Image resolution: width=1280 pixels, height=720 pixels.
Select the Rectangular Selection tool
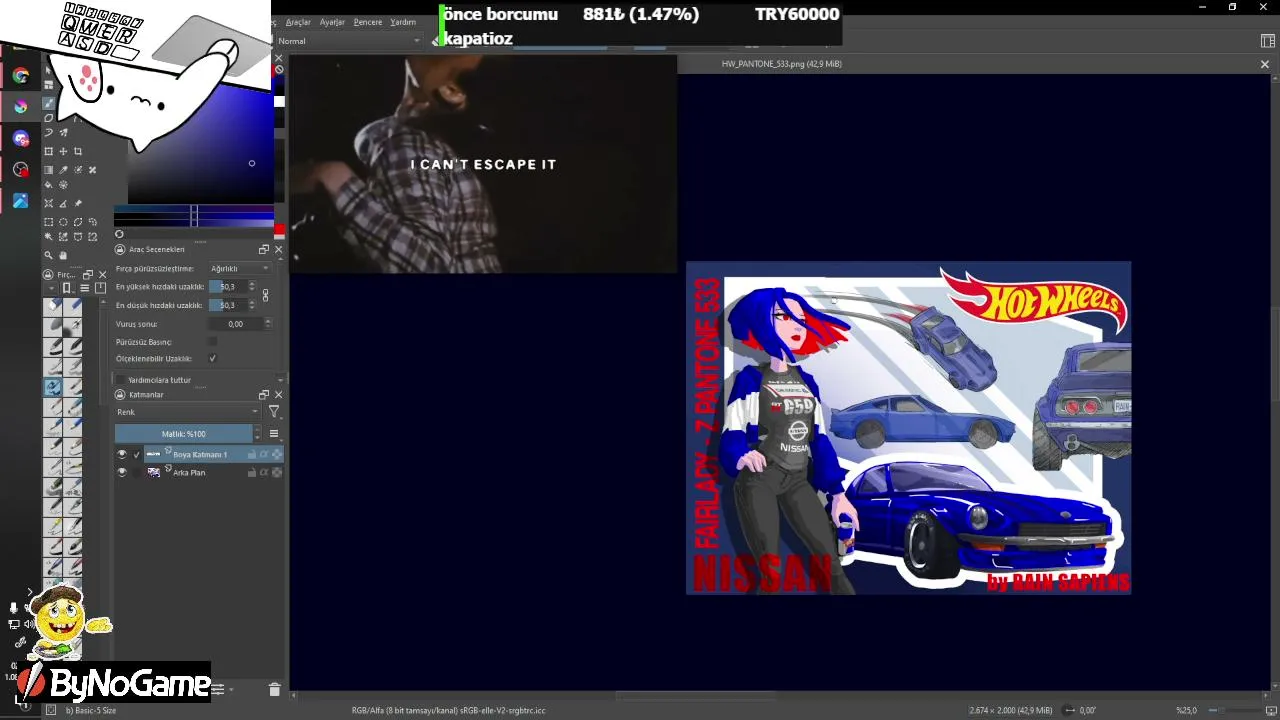coord(48,222)
